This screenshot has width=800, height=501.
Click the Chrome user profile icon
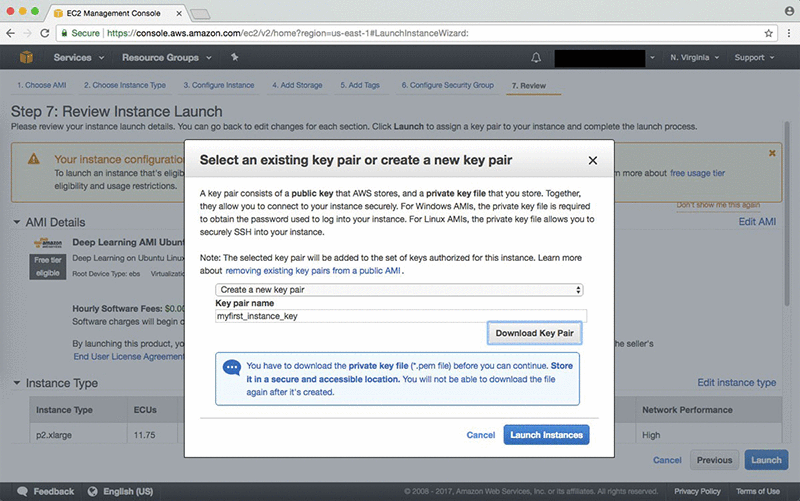click(789, 11)
